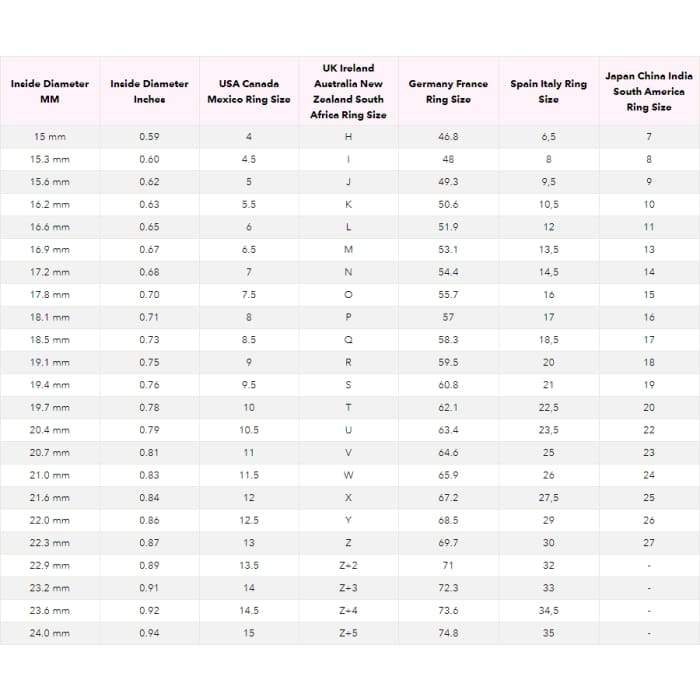Select USA ring size 7.5 cell

pyautogui.click(x=249, y=294)
